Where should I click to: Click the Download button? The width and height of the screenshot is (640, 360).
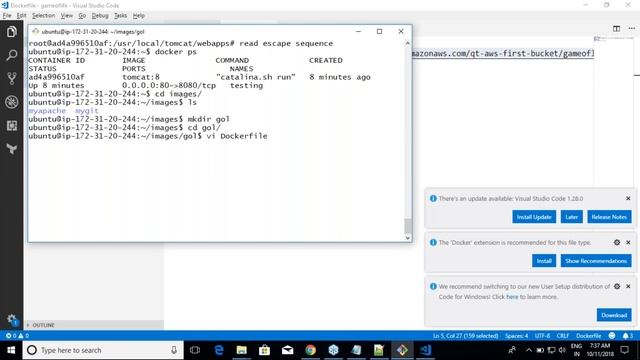tap(614, 315)
